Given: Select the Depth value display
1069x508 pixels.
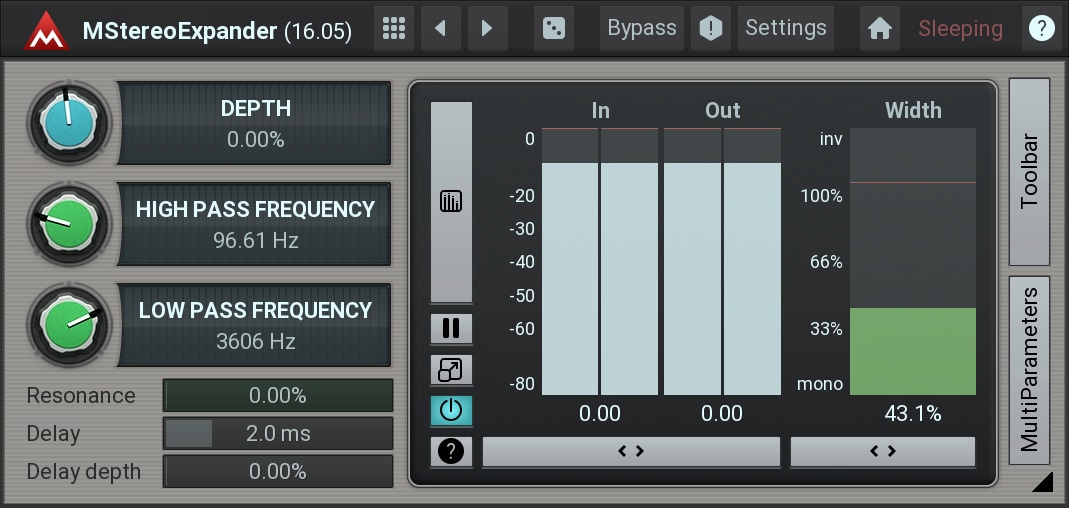Looking at the screenshot, I should (x=255, y=123).
